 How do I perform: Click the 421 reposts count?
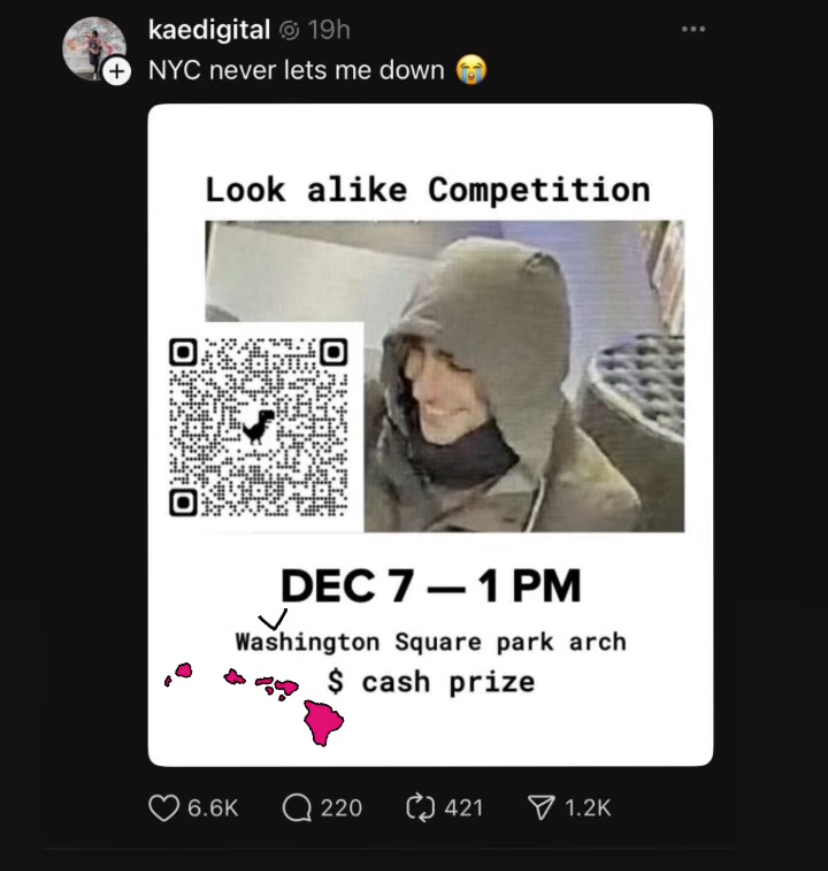click(x=464, y=808)
